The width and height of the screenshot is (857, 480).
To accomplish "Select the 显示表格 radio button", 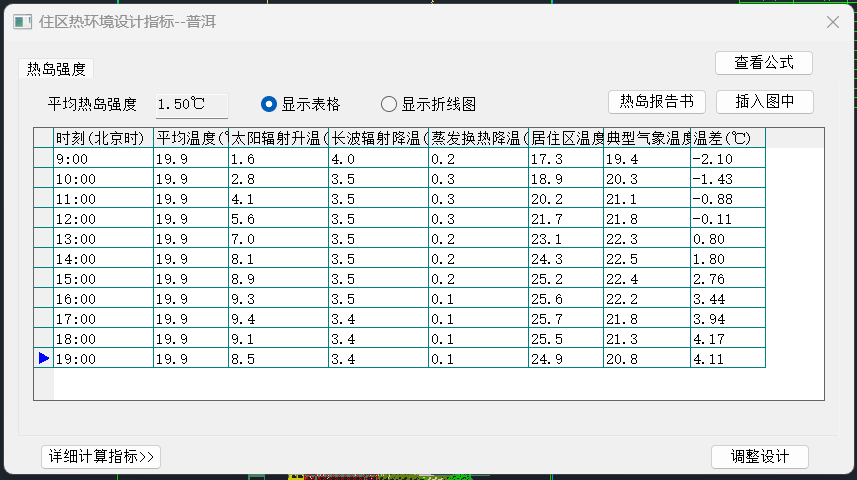I will click(x=268, y=104).
